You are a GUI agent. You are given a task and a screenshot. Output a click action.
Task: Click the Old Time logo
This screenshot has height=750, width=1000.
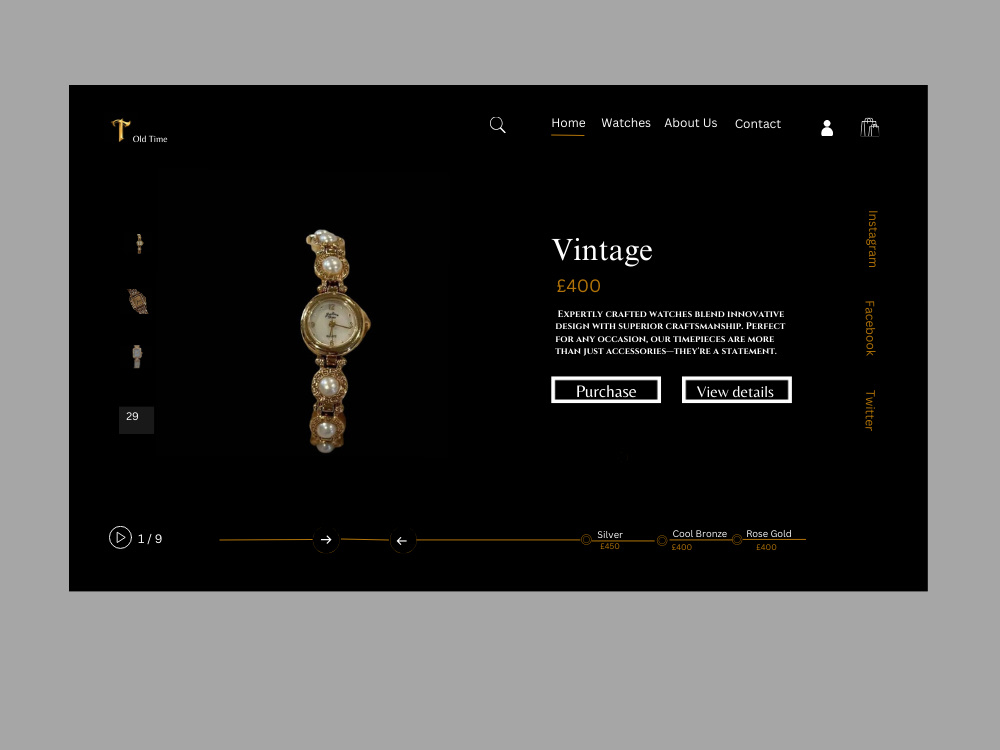pyautogui.click(x=139, y=131)
